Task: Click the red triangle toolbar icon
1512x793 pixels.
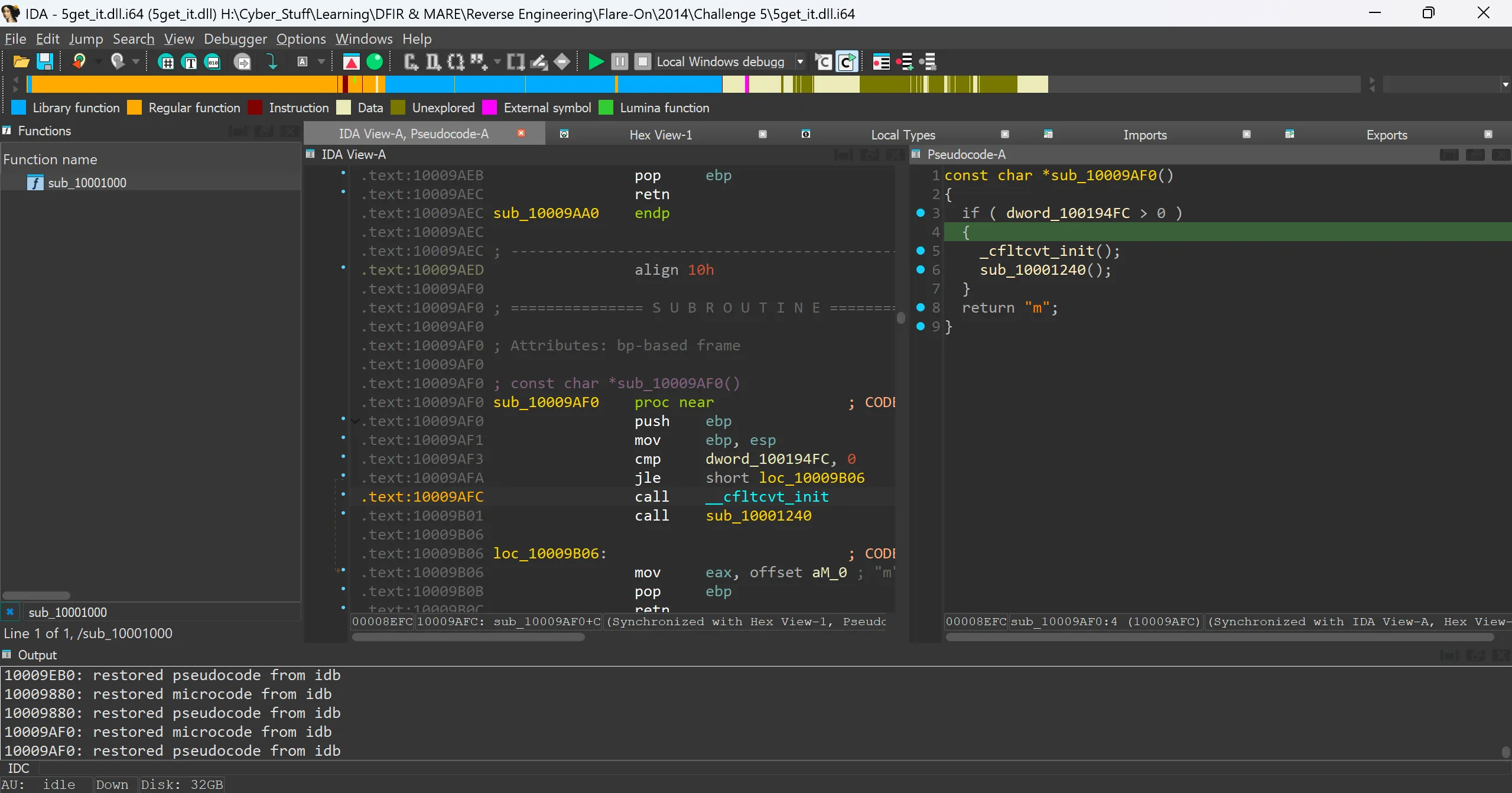Action: [352, 61]
